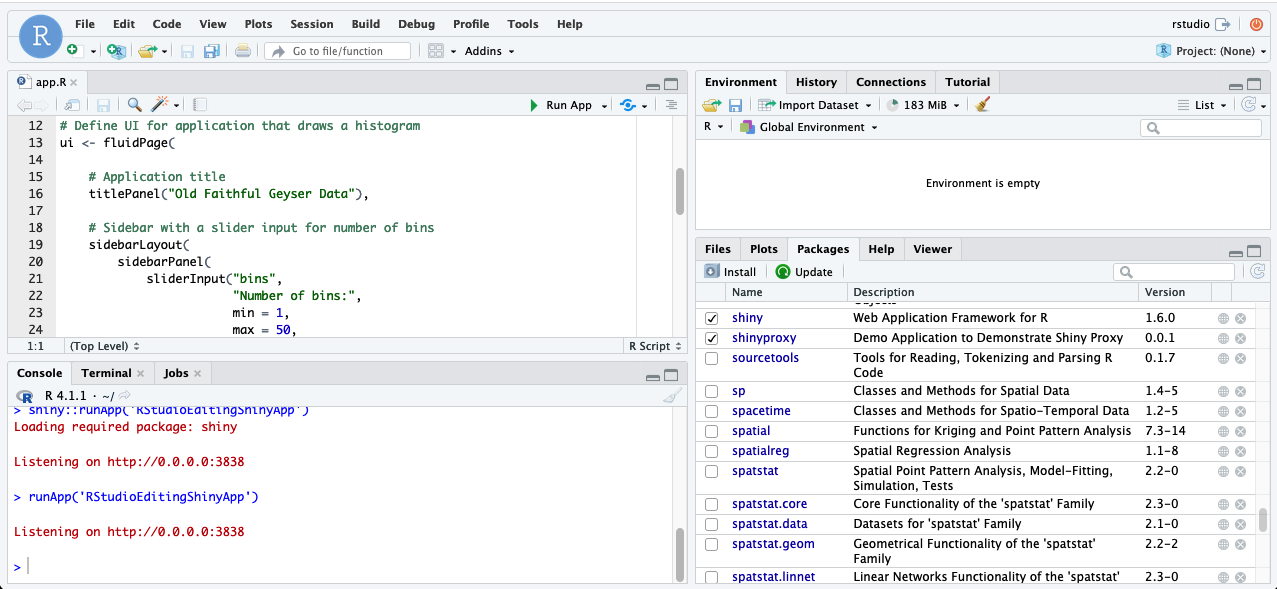Open the spatstat.data package link
Screen dimensions: 1277x589
(x=769, y=524)
